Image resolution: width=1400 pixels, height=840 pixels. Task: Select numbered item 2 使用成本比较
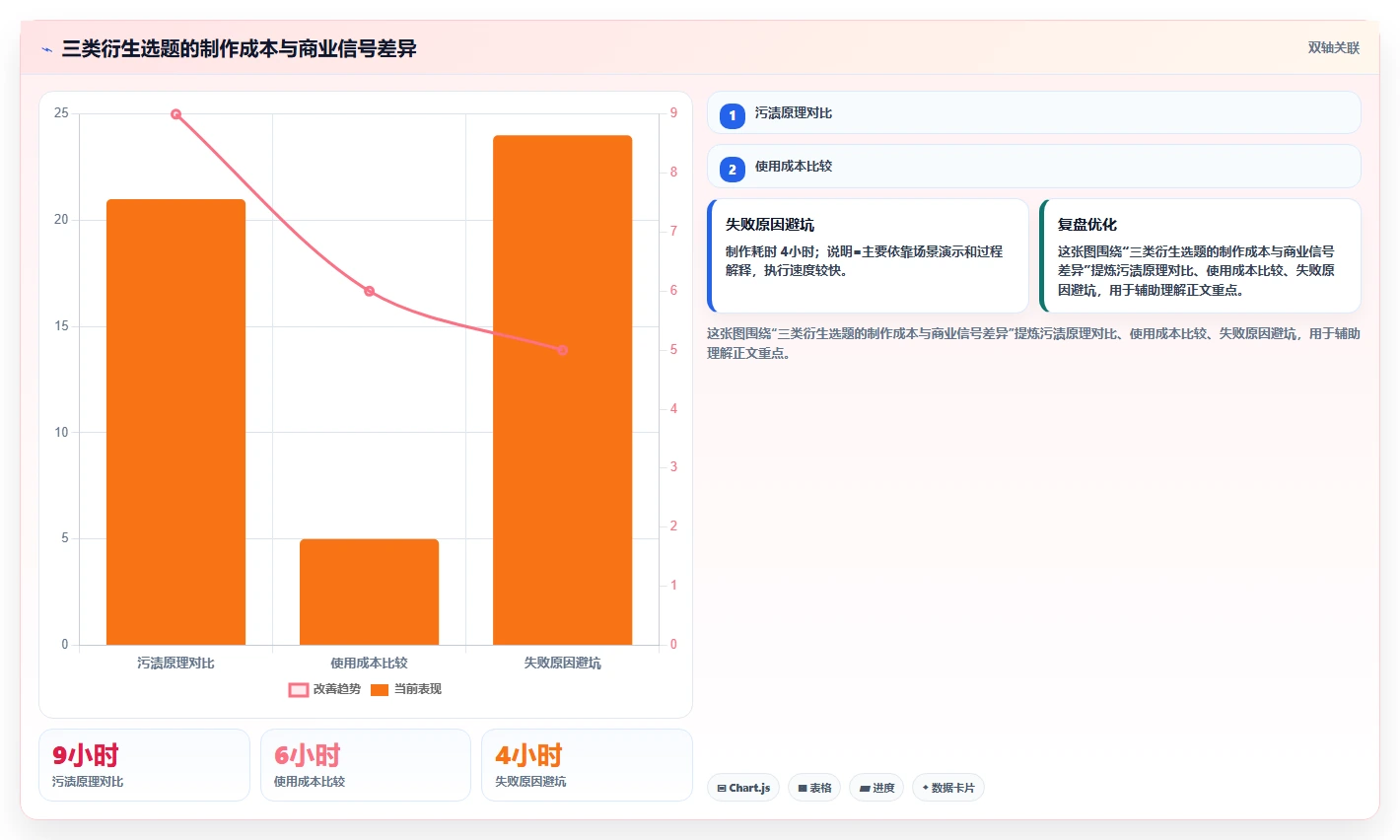point(1033,167)
